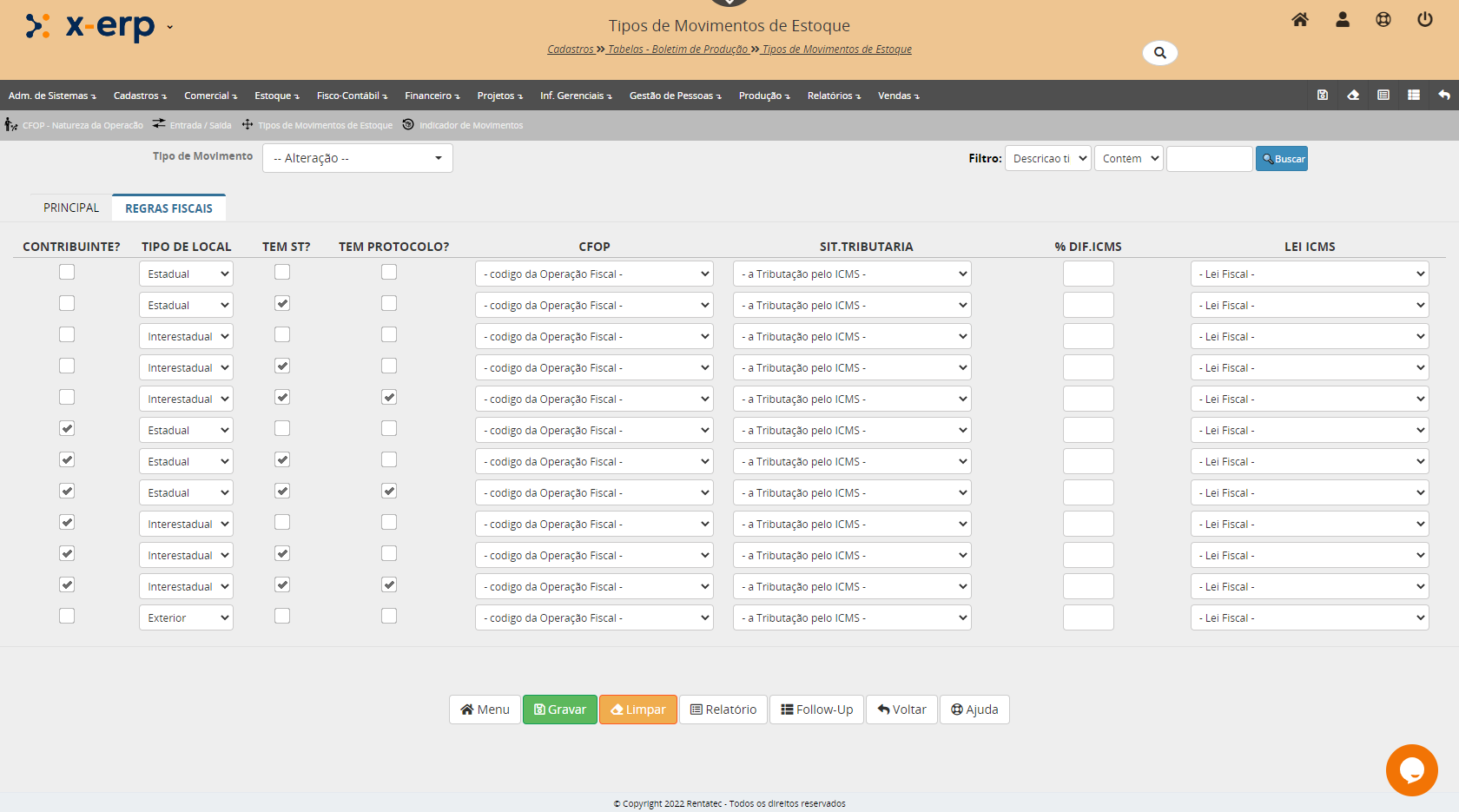Viewport: 1459px width, 812px height.
Task: Click the lifebuoy support icon in header
Action: [x=1383, y=20]
